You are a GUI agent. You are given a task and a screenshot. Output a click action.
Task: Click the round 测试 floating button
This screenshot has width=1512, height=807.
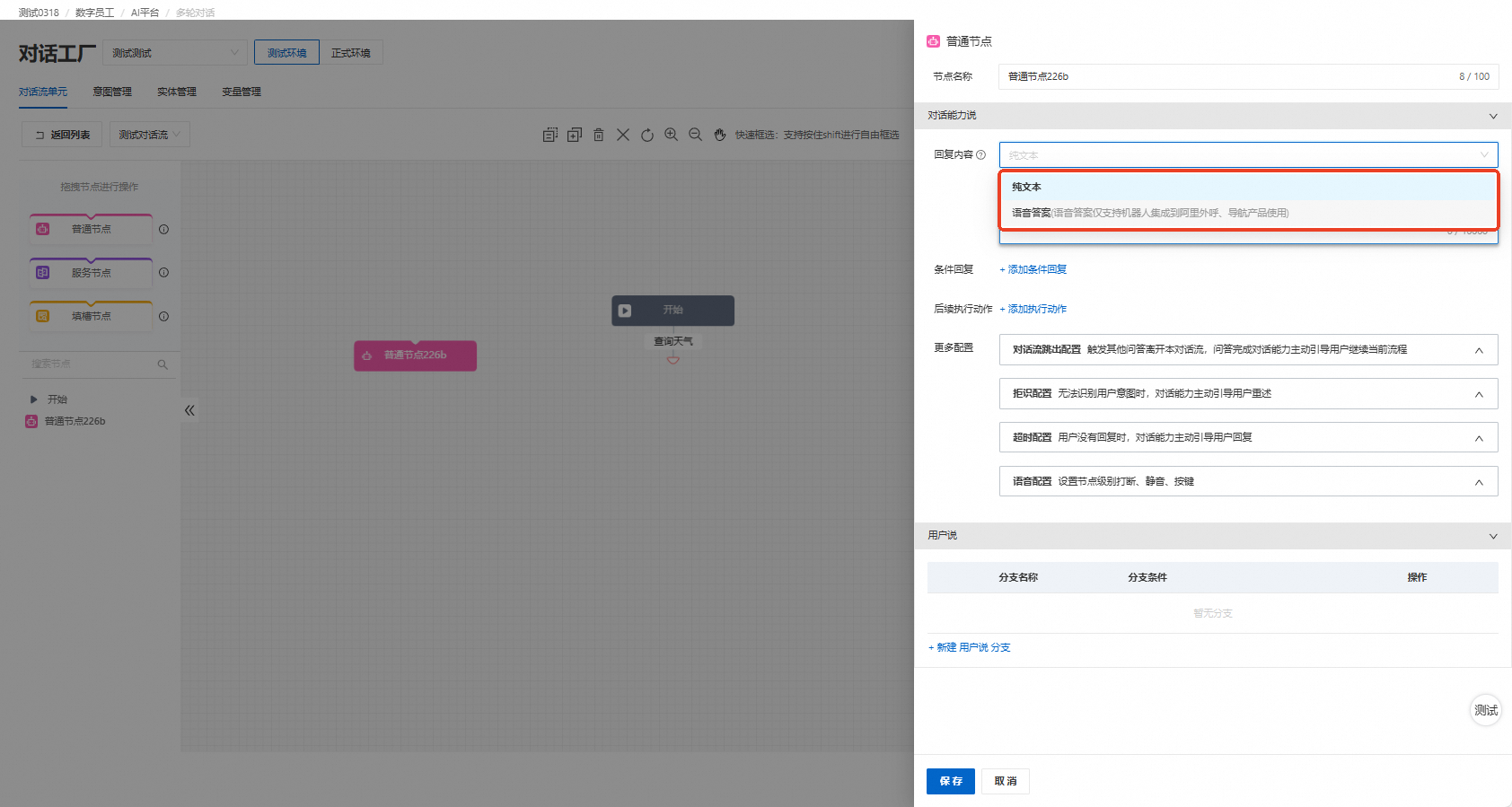coord(1486,710)
